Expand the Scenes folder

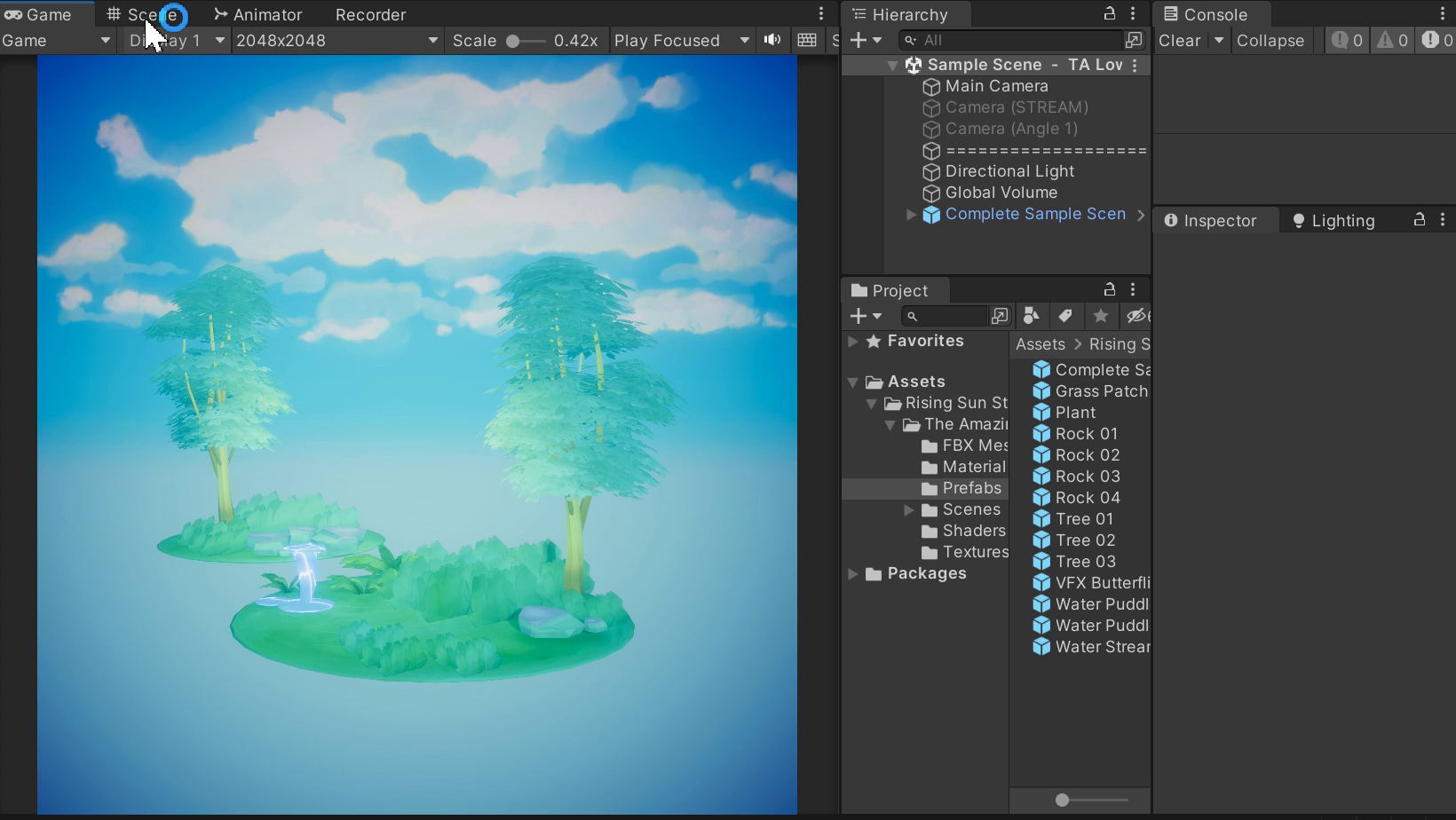[909, 509]
